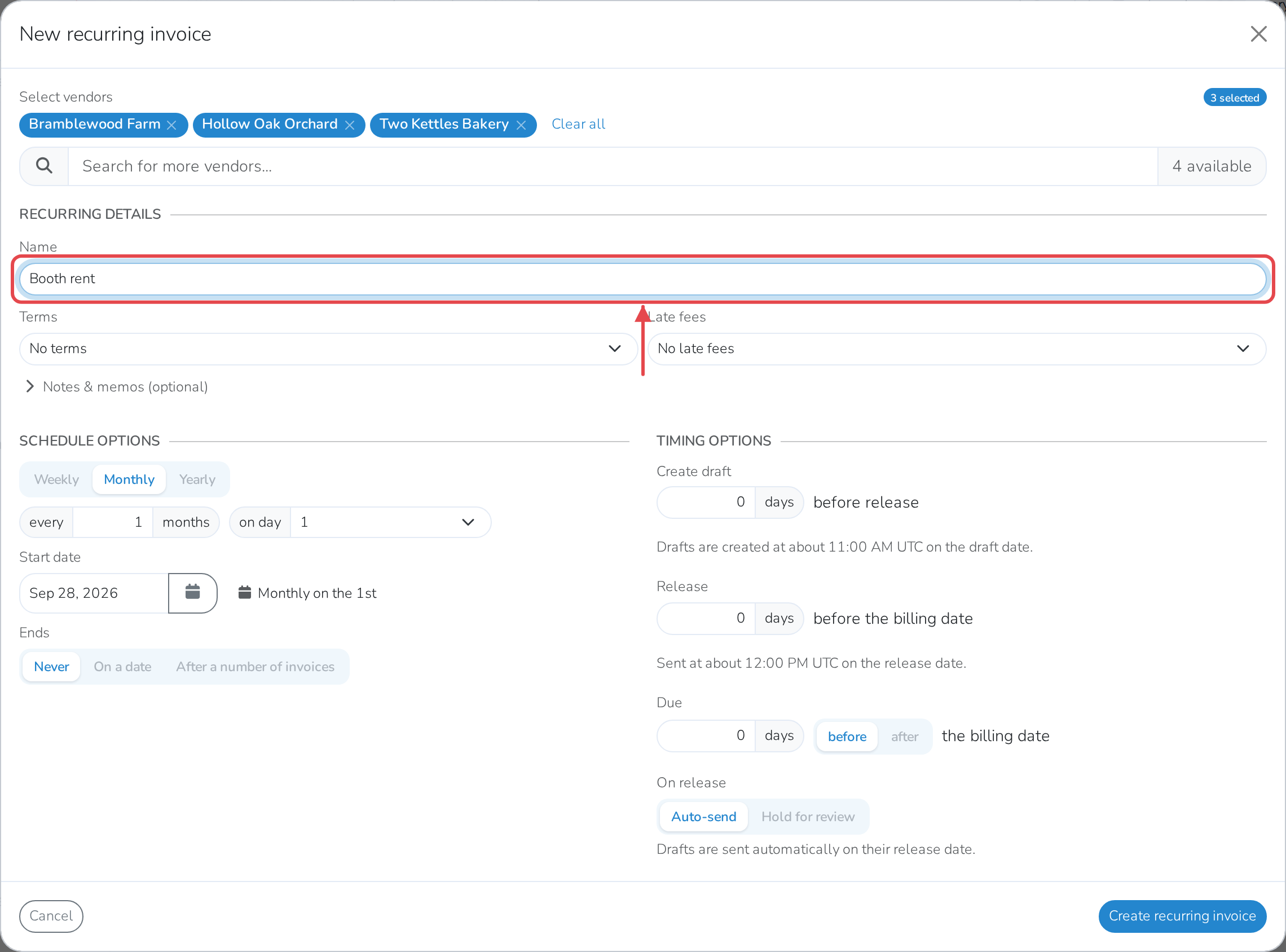Click the Start date text field
Viewport: 1286px width, 952px height.
coord(94,593)
